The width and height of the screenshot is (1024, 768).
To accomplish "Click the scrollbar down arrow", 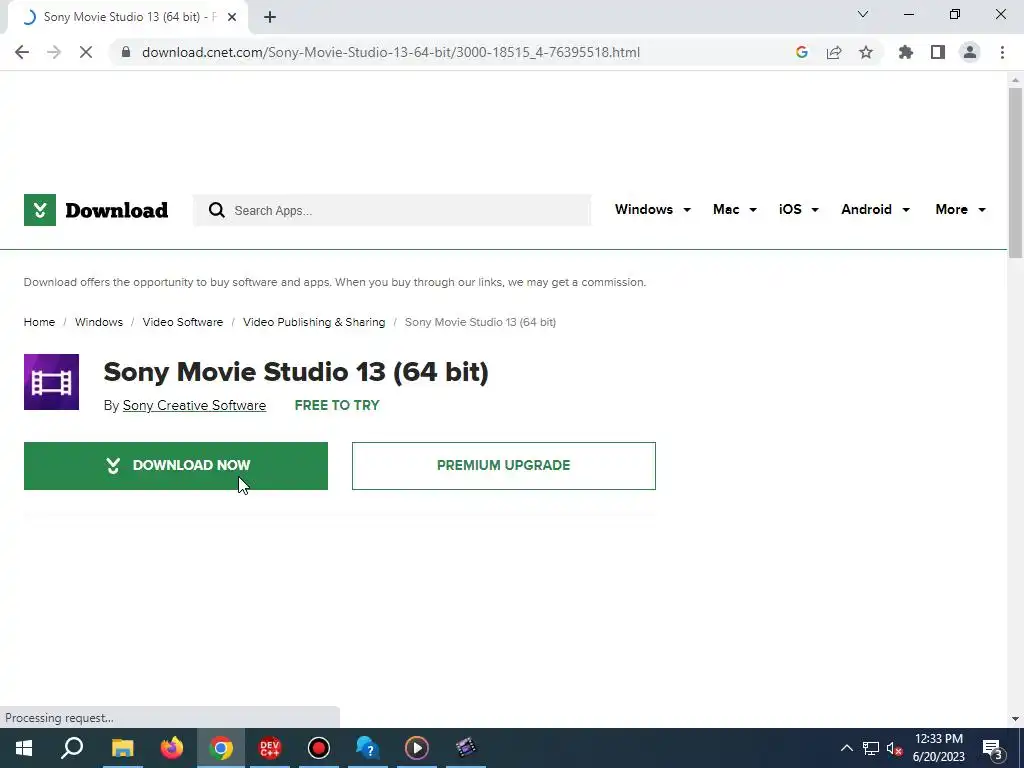I will 1015,719.
